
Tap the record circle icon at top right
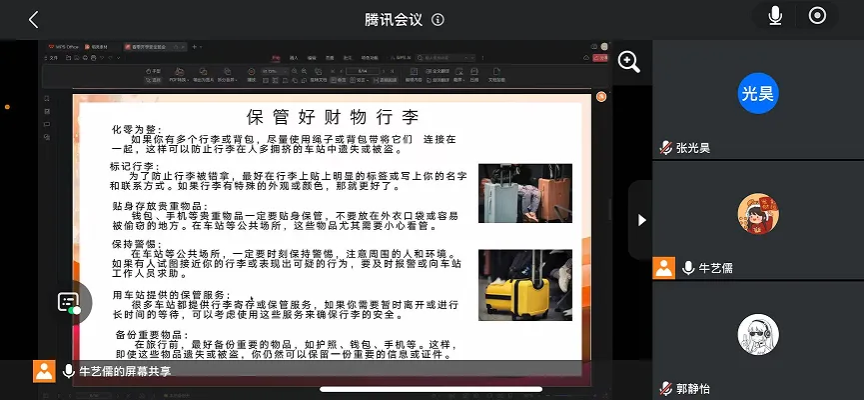click(818, 16)
